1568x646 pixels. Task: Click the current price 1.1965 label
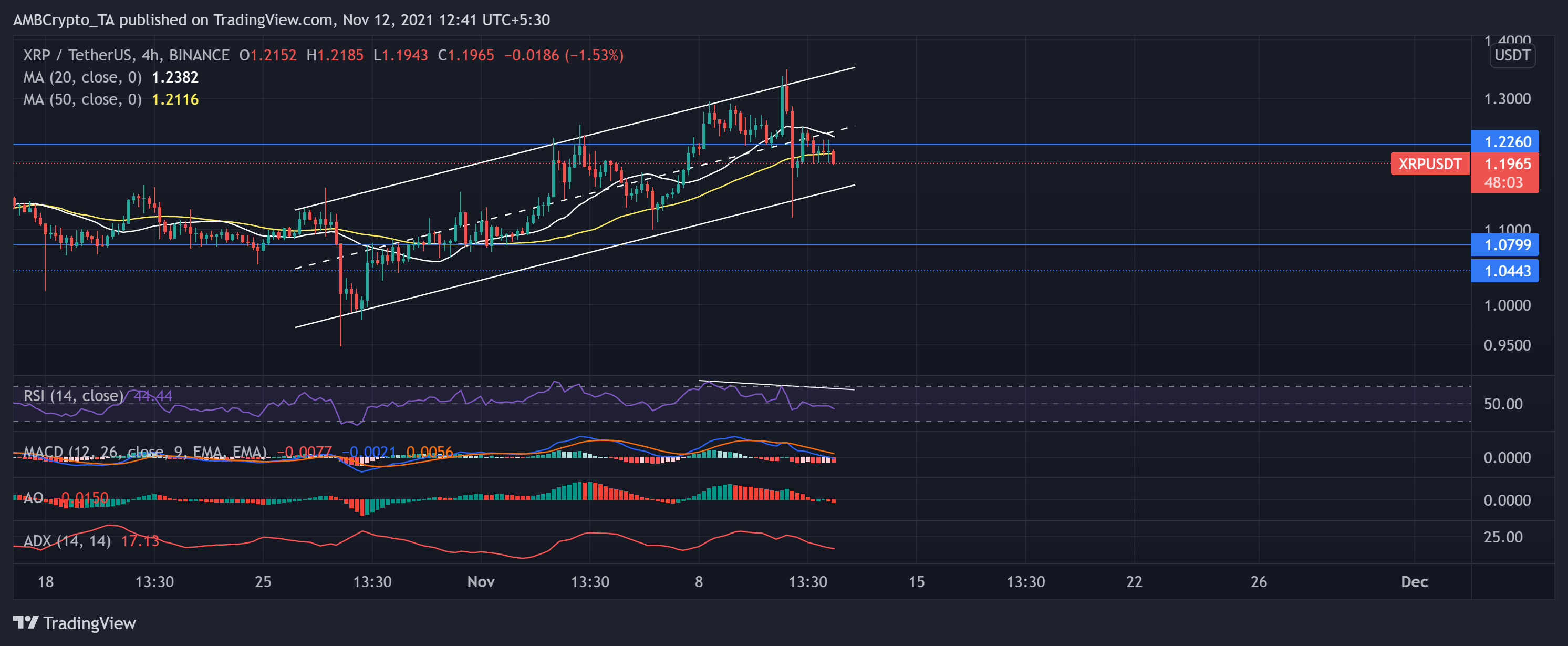1507,164
